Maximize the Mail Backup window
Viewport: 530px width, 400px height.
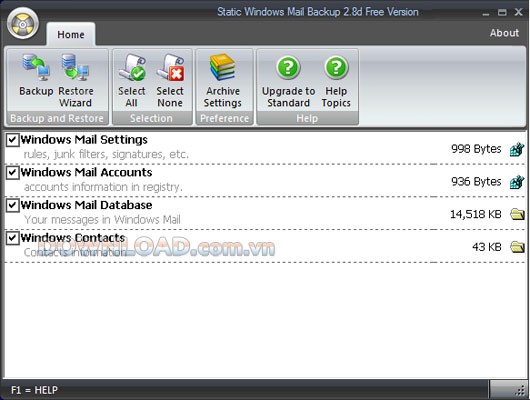502,13
